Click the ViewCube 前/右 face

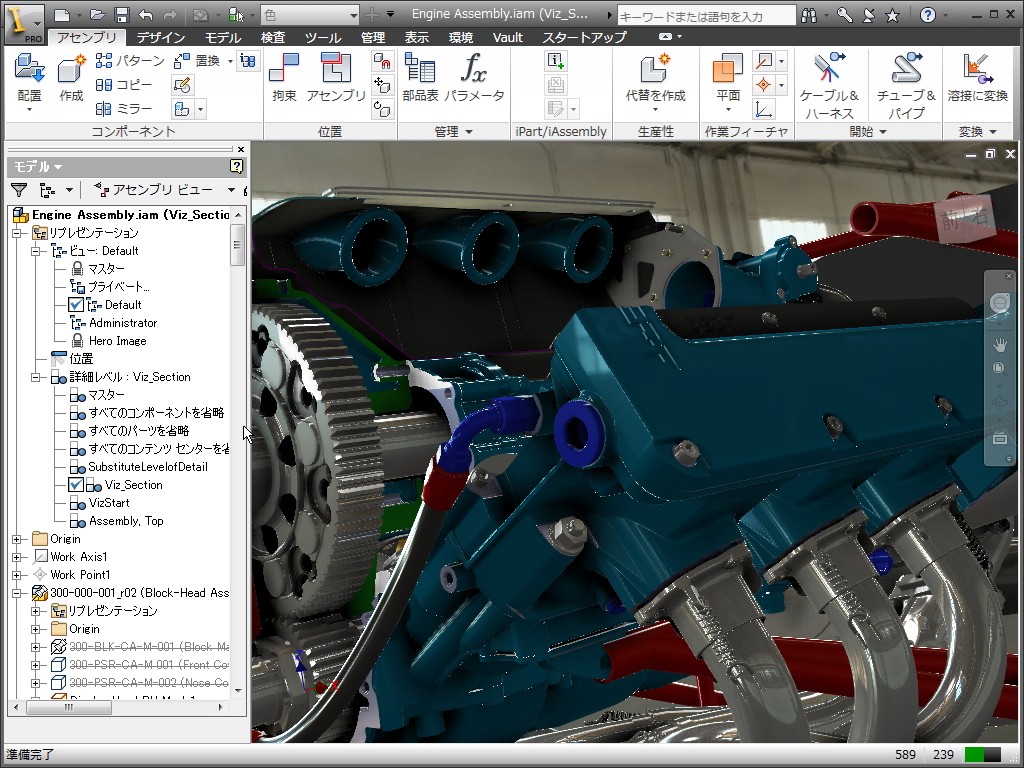964,219
